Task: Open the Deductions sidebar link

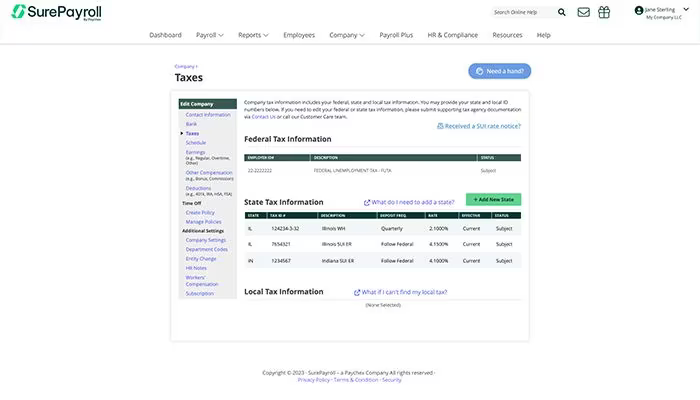Action: pyautogui.click(x=198, y=188)
